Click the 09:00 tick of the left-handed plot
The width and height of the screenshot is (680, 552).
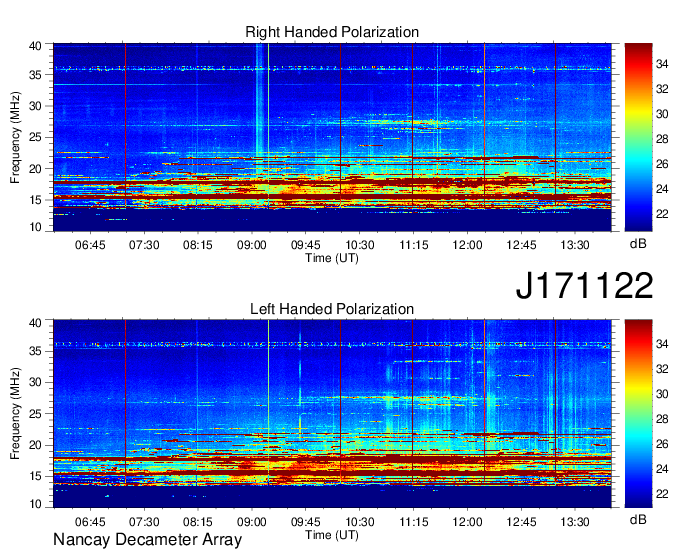tap(252, 521)
